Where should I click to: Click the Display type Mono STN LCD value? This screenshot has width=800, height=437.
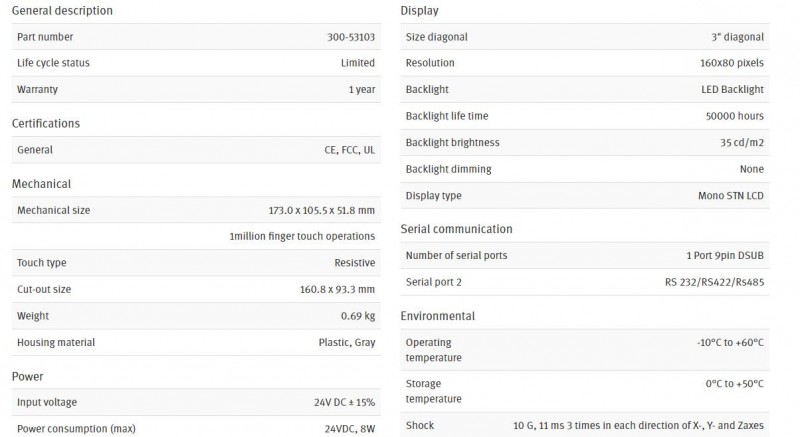pos(731,195)
